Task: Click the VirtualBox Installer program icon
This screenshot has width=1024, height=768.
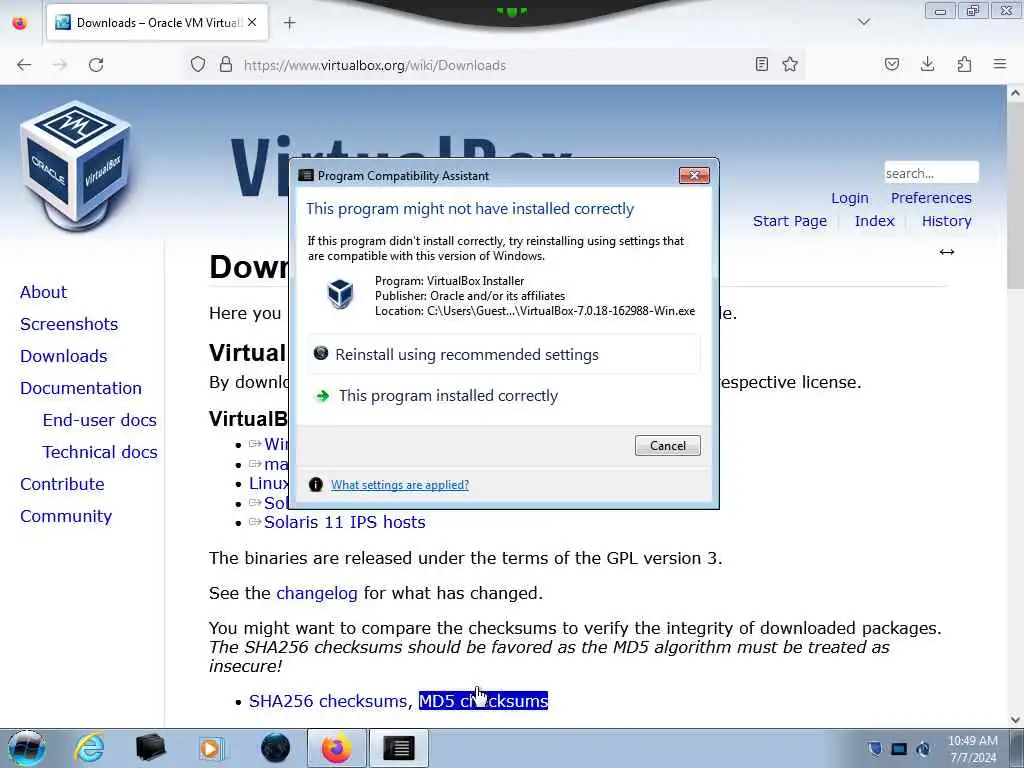Action: (x=340, y=293)
